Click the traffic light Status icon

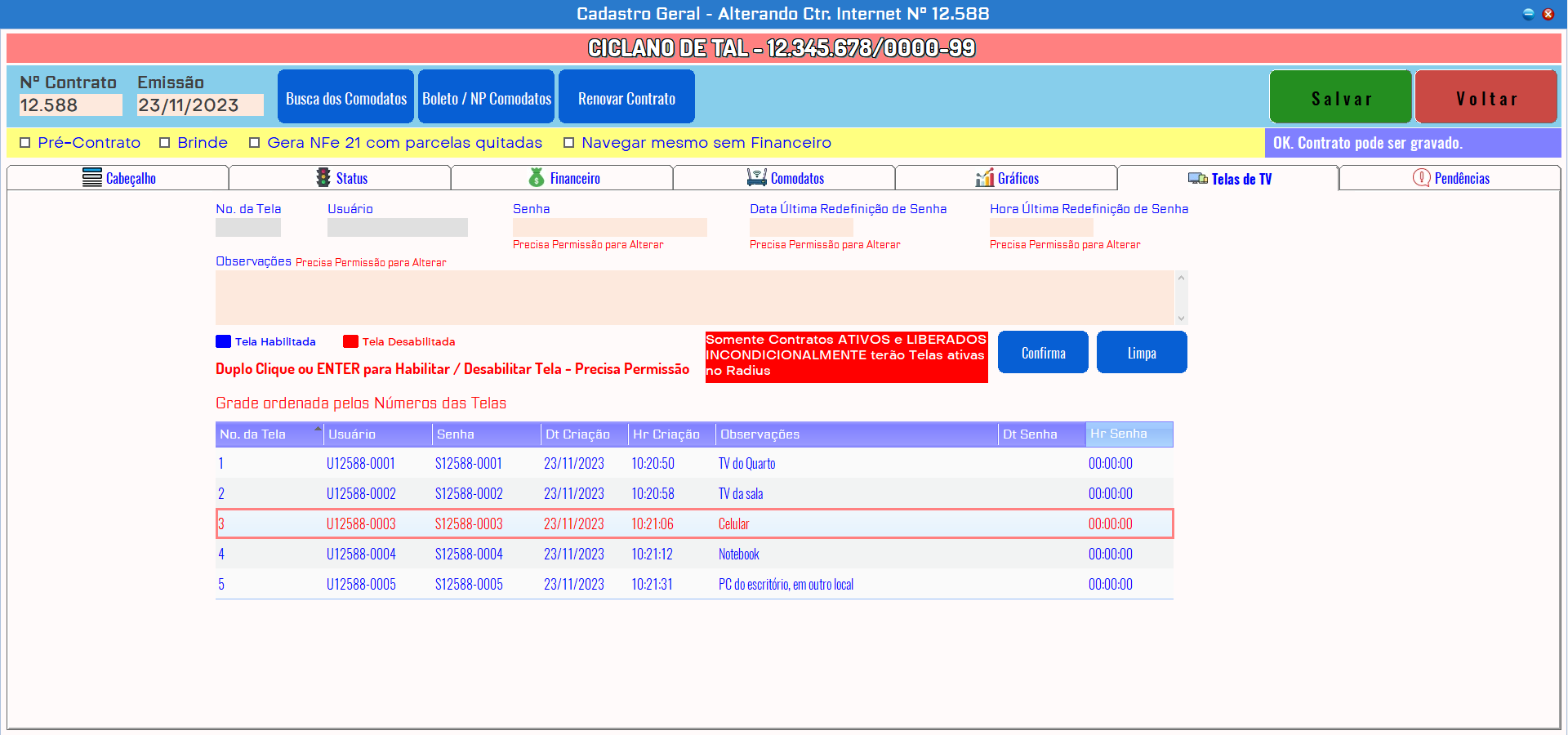point(323,178)
